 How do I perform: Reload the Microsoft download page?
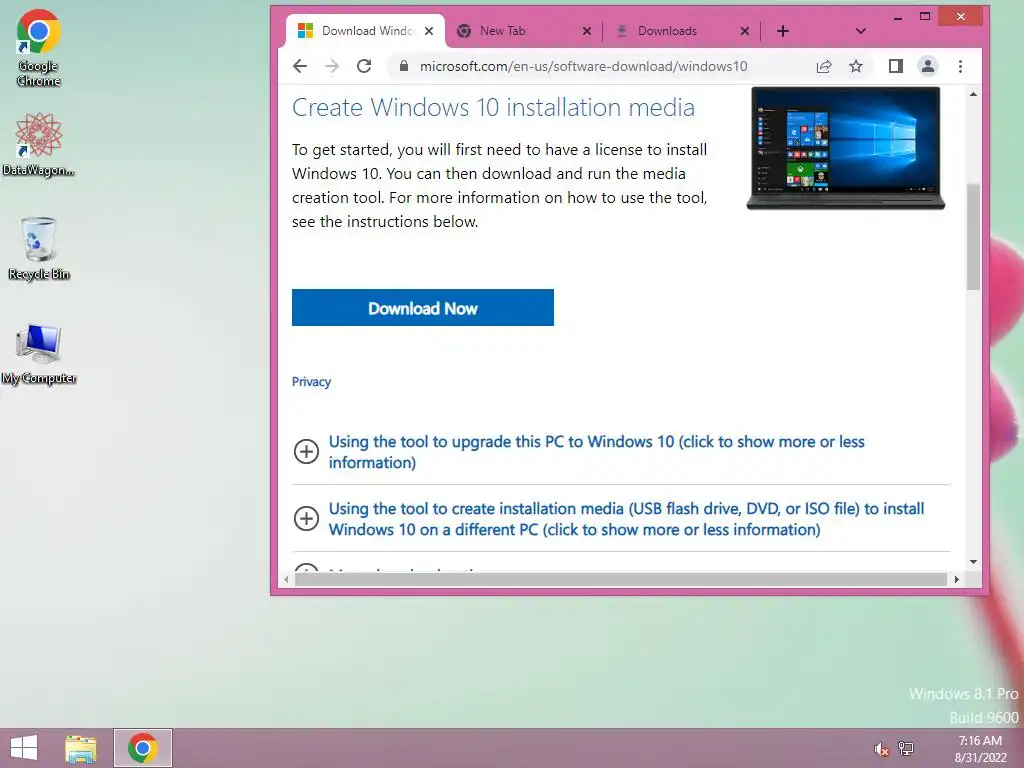click(x=364, y=66)
